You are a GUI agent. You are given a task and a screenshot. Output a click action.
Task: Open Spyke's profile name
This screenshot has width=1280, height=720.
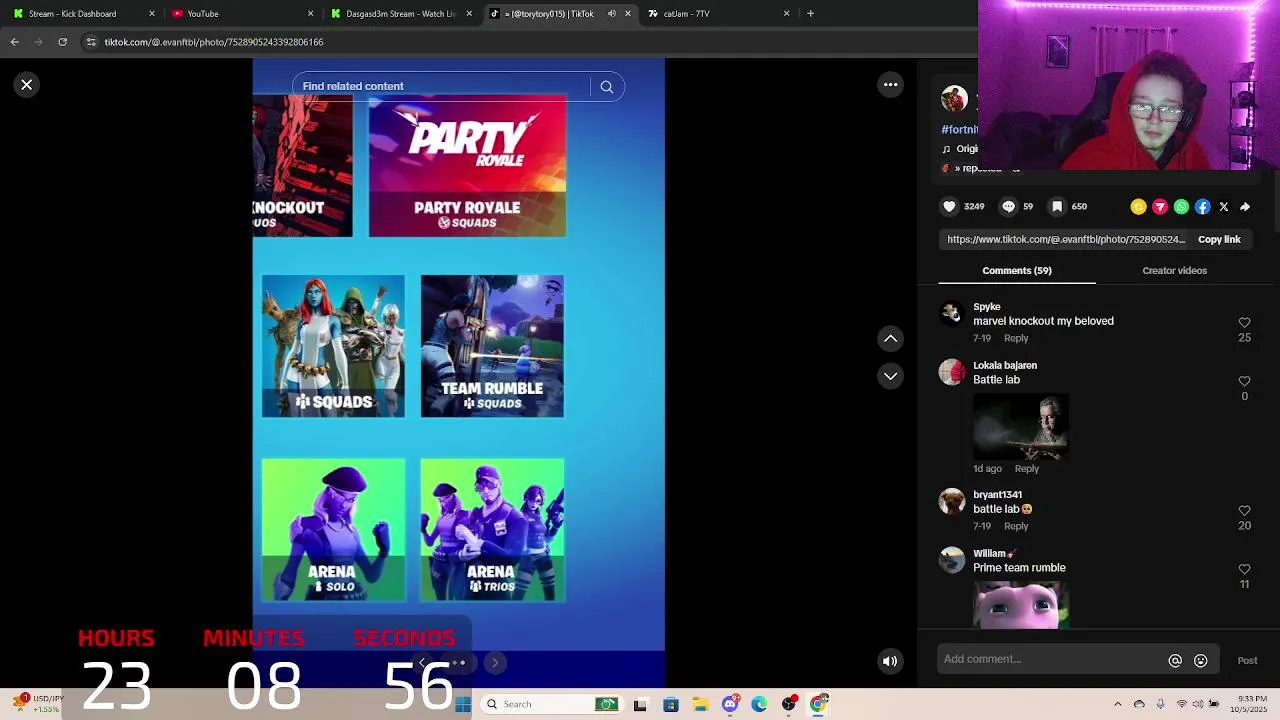coord(986,307)
